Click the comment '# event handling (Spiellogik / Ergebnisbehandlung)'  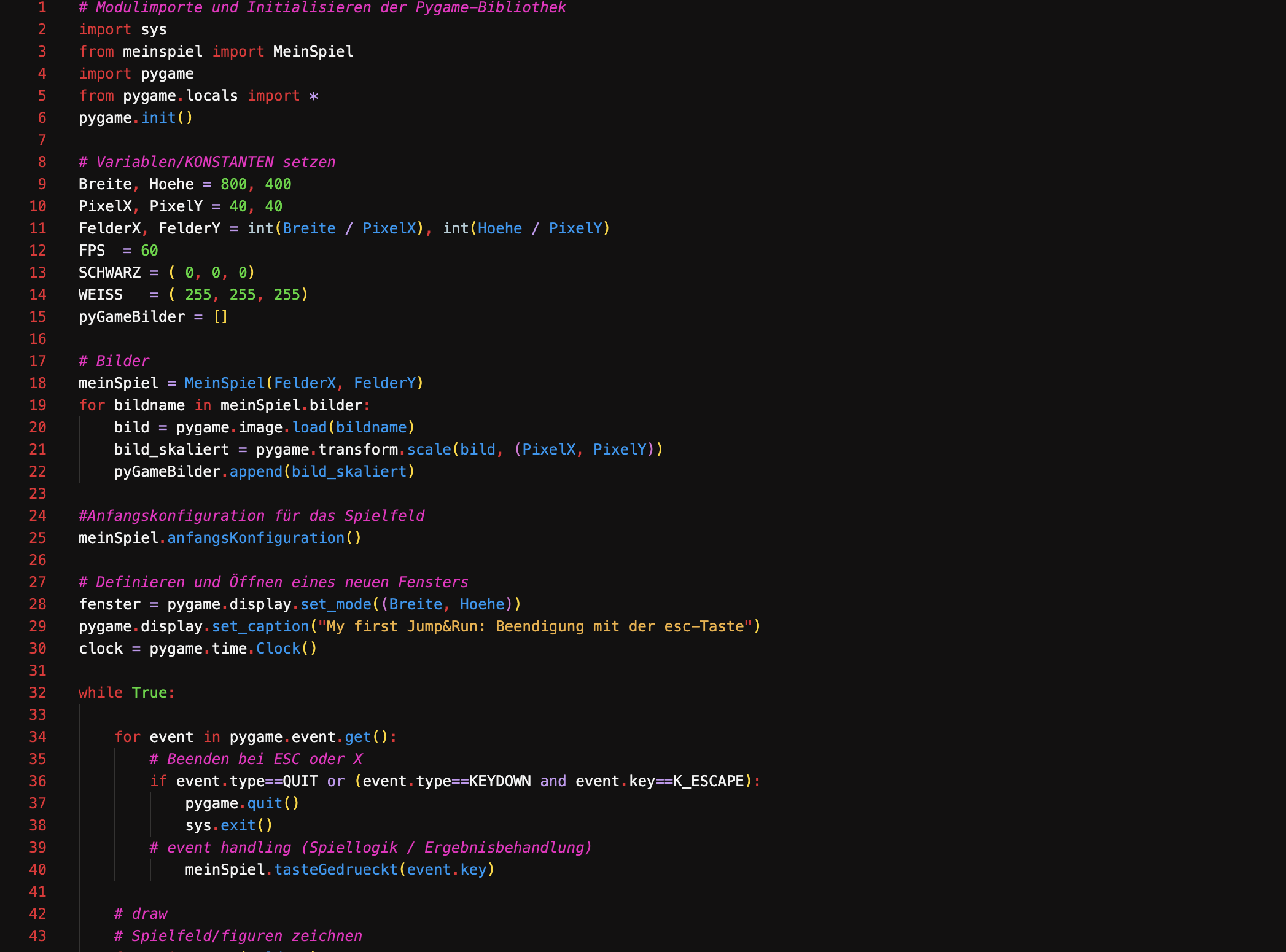pos(371,848)
